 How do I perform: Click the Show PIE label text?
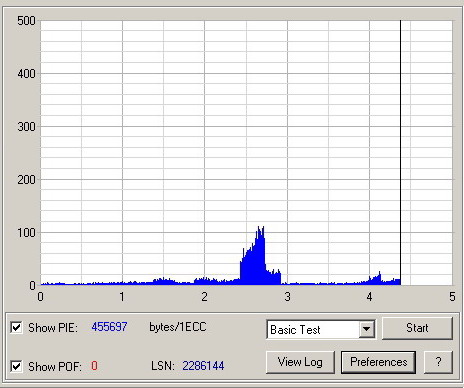tap(53, 328)
